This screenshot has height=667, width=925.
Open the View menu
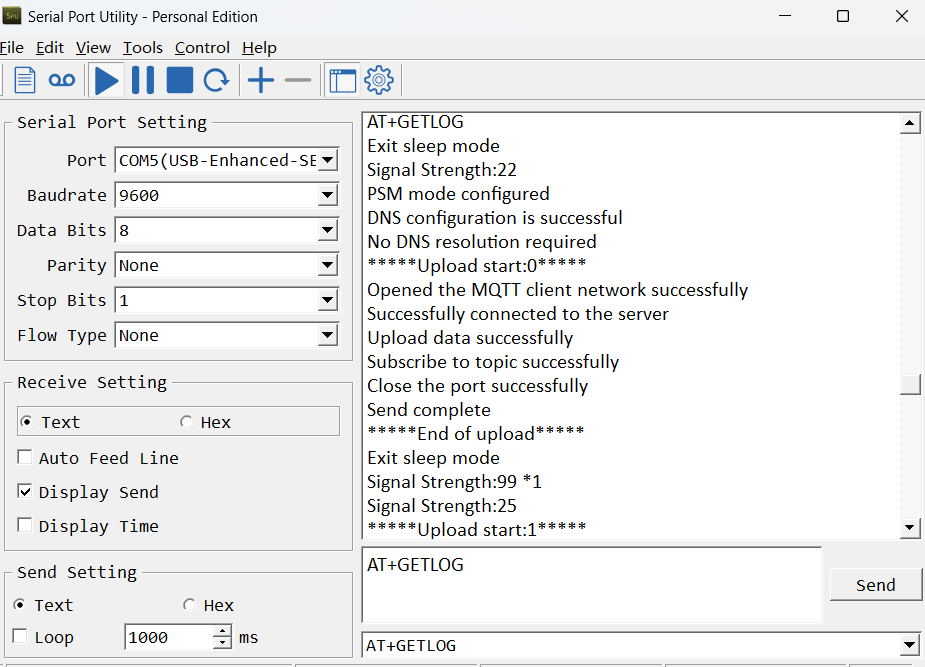click(x=93, y=48)
